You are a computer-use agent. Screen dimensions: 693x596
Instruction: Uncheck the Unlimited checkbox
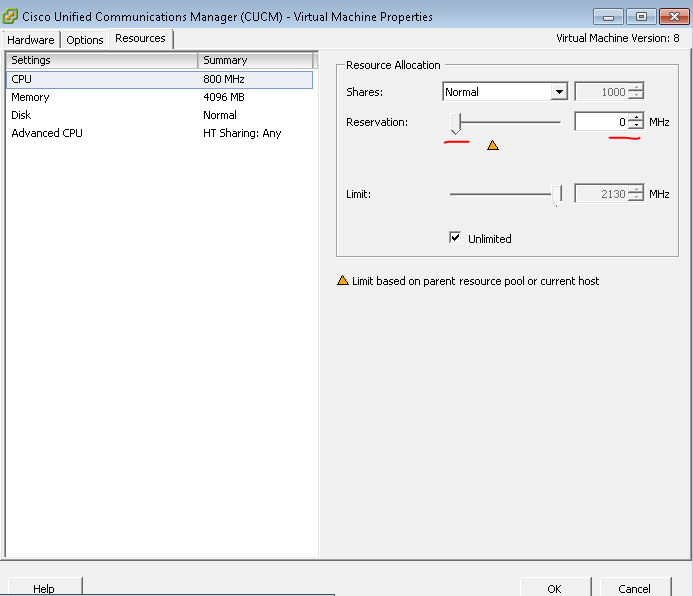pyautogui.click(x=455, y=237)
